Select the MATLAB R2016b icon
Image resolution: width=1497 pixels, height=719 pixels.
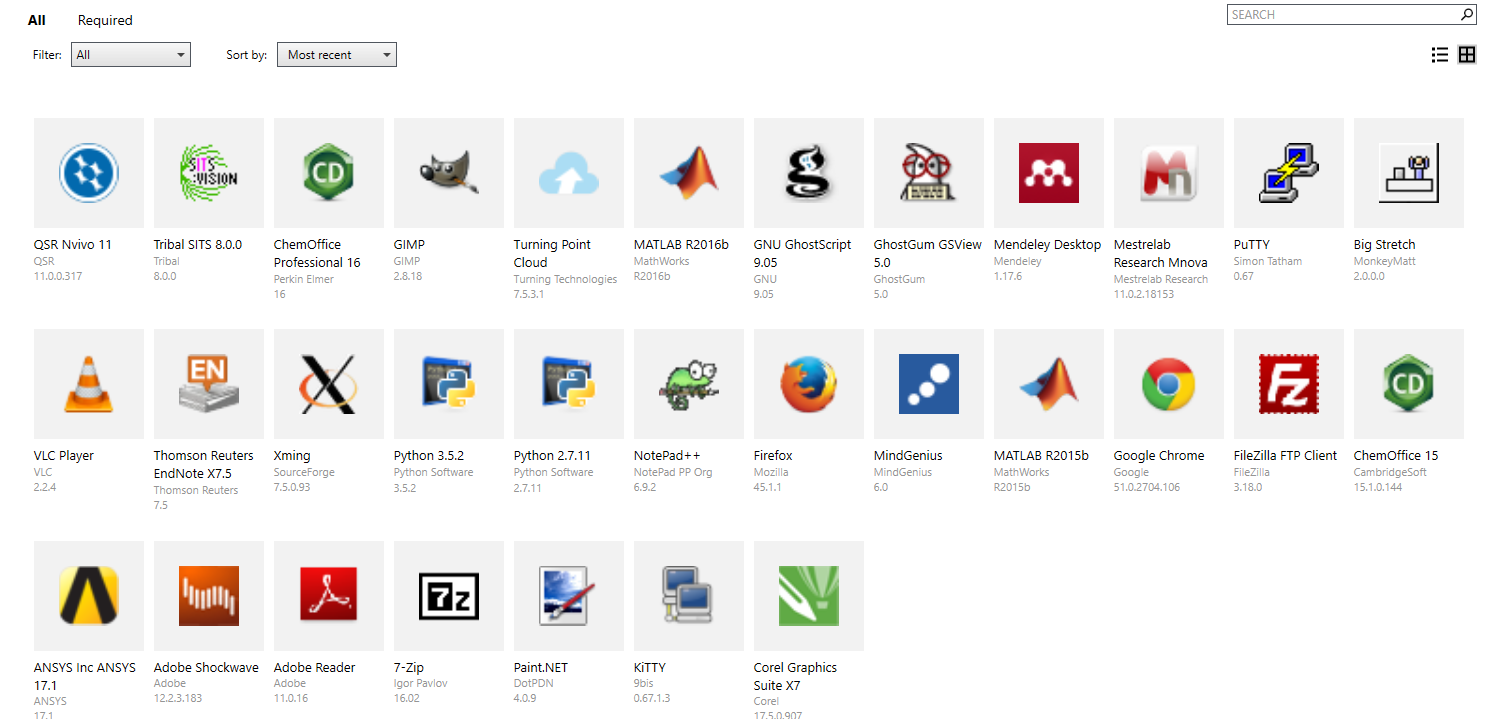(689, 173)
